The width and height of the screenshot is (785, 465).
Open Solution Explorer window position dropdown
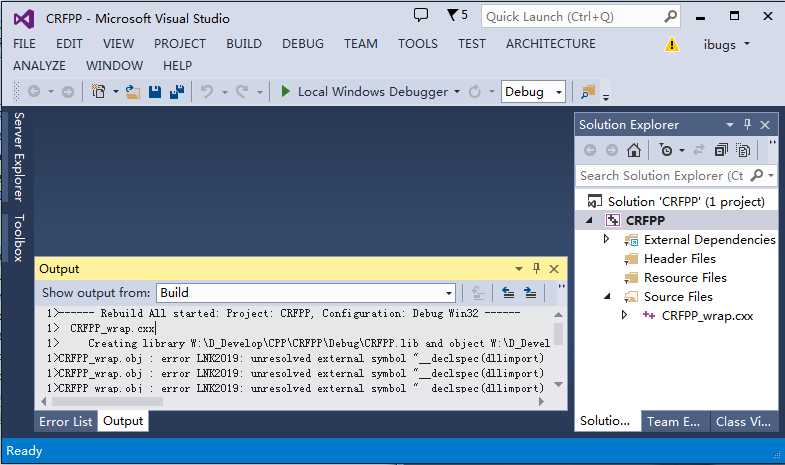coord(729,125)
